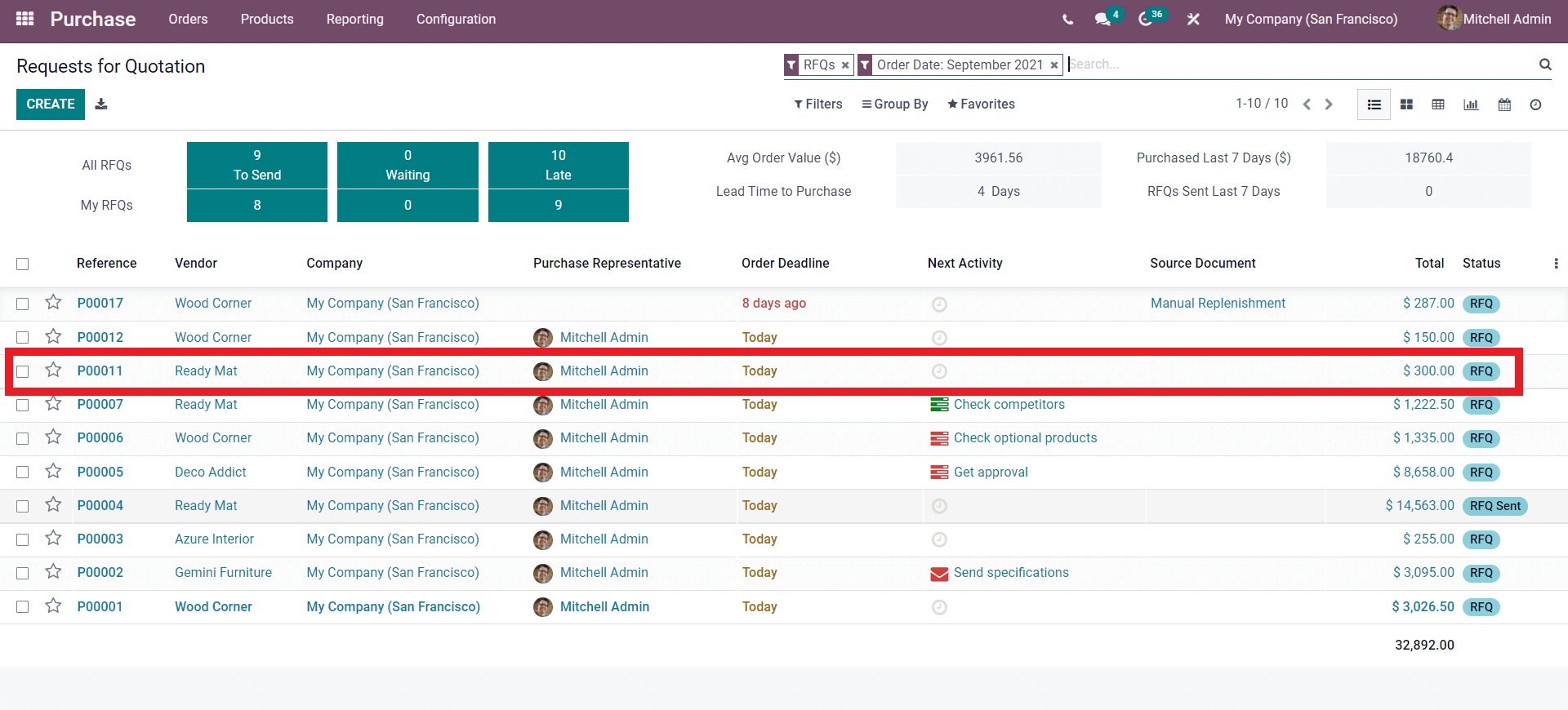This screenshot has width=1568, height=710.
Task: Open the optional columns kebab menu
Action: click(1555, 264)
